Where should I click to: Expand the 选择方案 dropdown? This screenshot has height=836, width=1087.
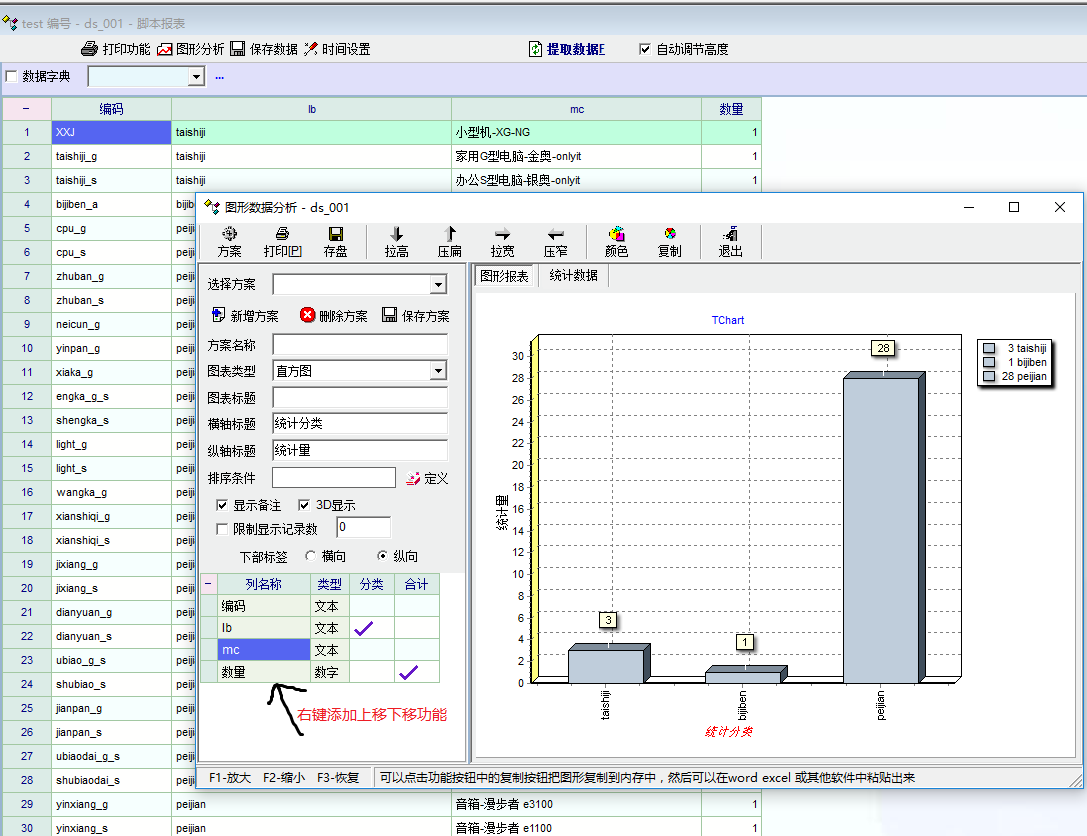[437, 286]
